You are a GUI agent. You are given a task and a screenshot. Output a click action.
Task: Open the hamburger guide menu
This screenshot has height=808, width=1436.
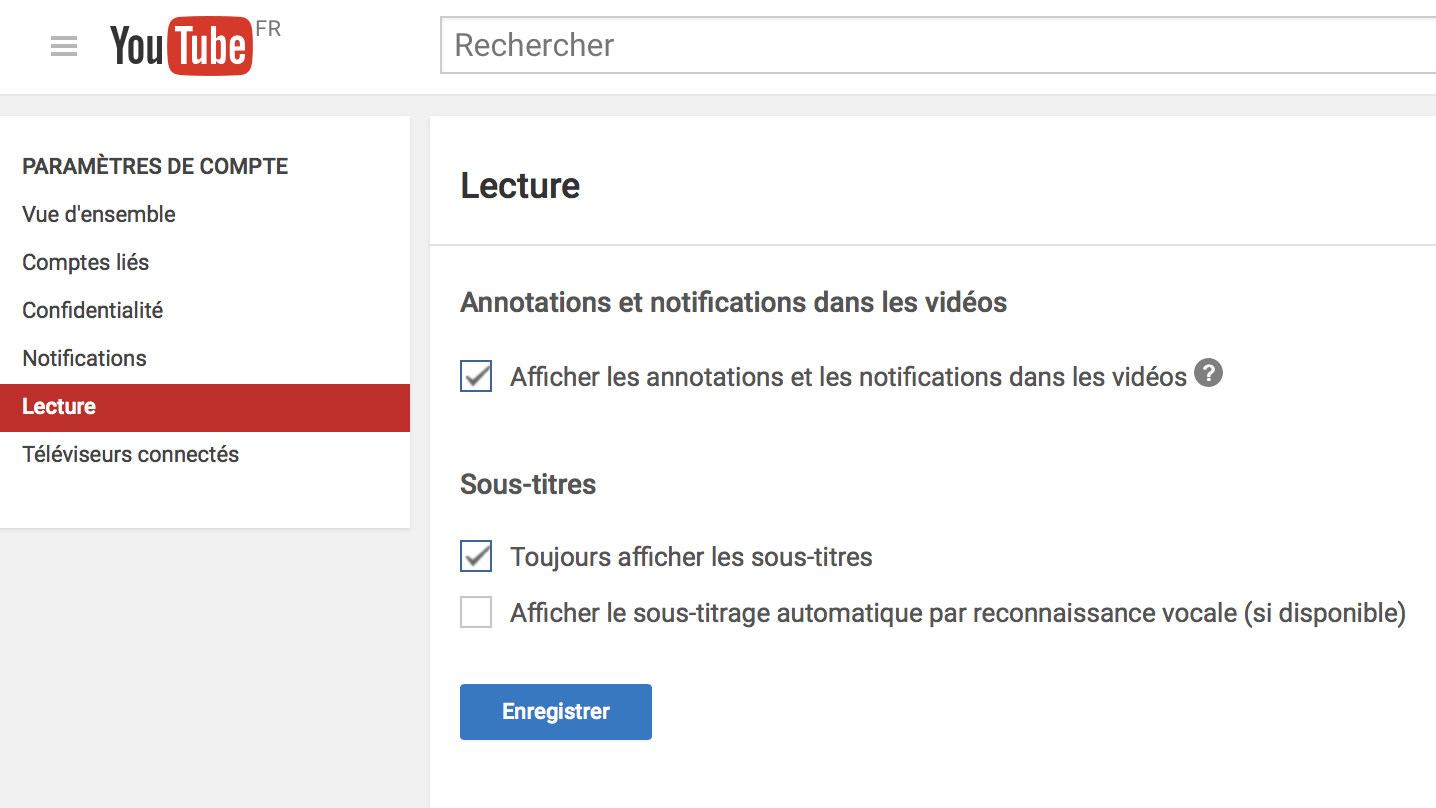pos(64,46)
